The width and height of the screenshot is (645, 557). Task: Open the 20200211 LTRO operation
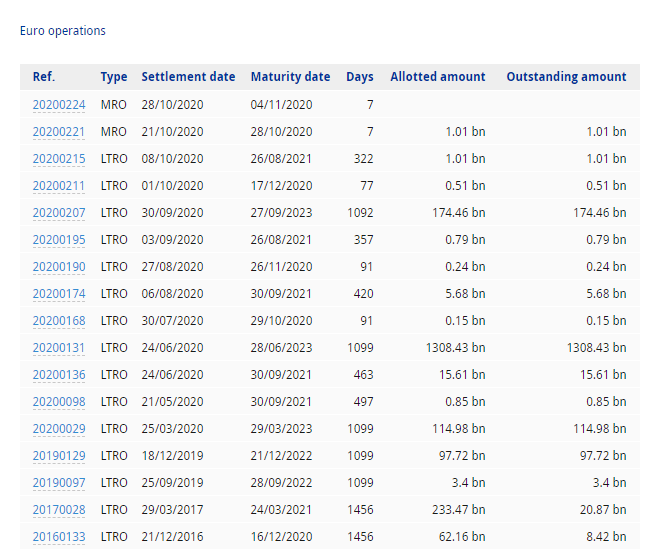point(59,185)
